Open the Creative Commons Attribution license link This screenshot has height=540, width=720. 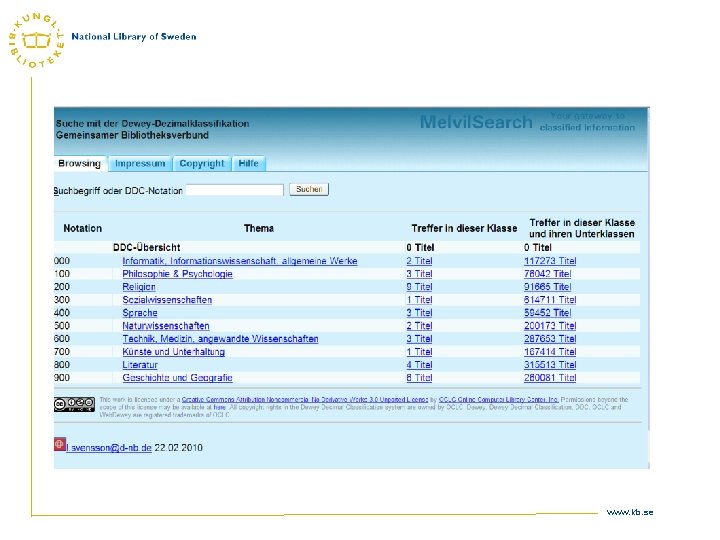[x=305, y=399]
